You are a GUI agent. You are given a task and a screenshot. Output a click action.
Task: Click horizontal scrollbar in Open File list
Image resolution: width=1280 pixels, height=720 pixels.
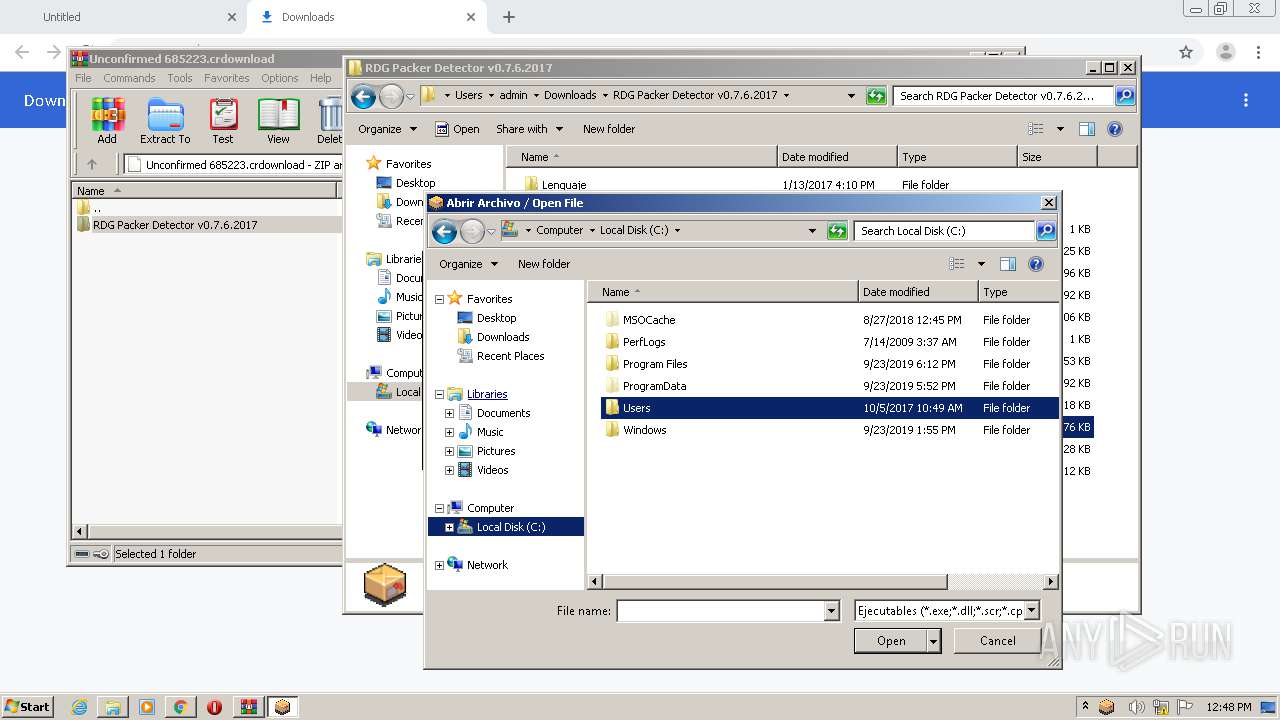(x=775, y=581)
